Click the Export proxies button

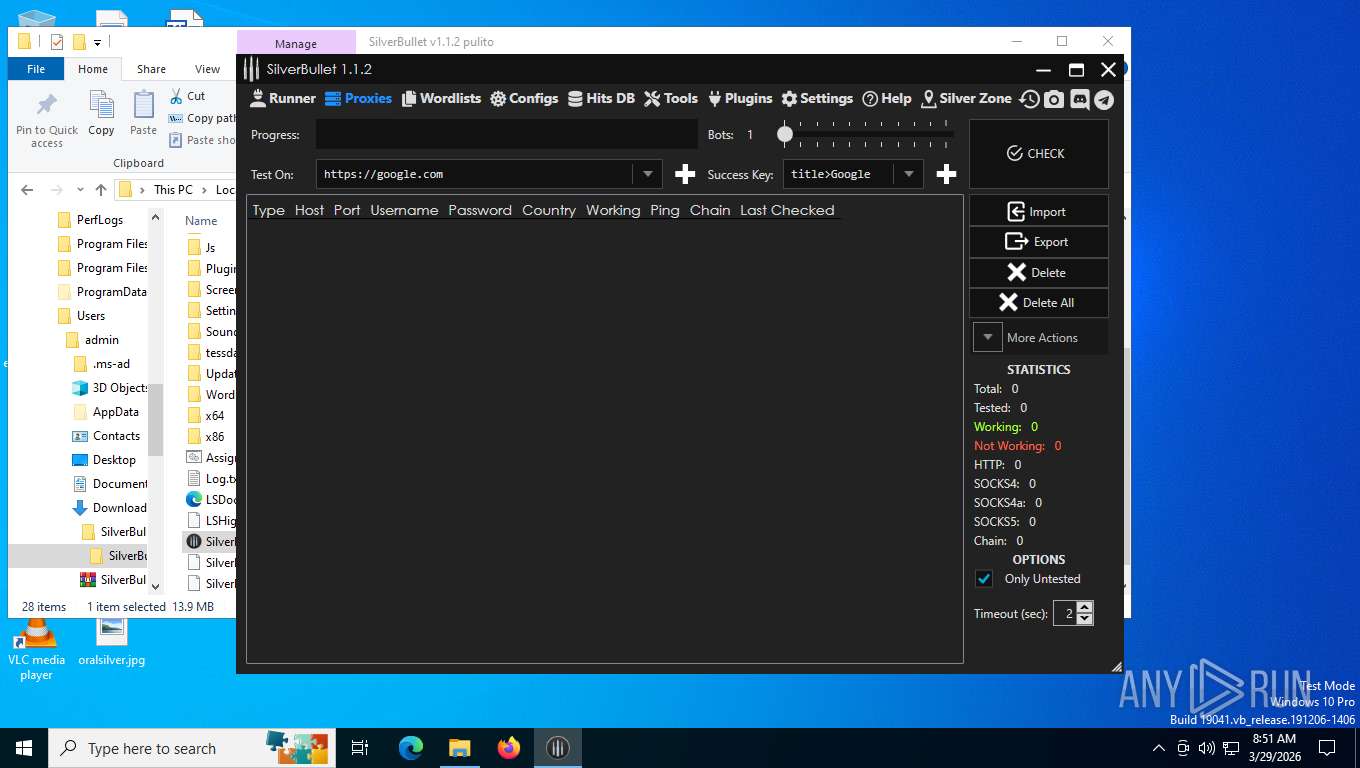pyautogui.click(x=1038, y=242)
